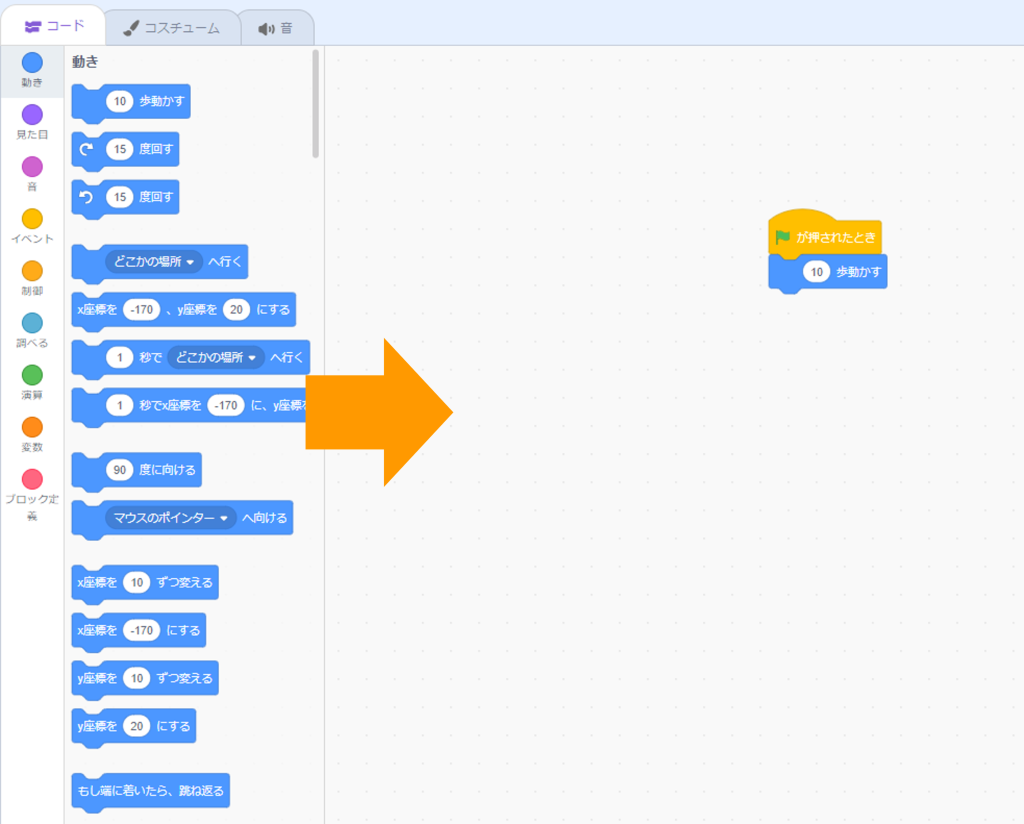The image size is (1024, 824).
Task: Open the イベント (Events) block category
Action: click(32, 219)
